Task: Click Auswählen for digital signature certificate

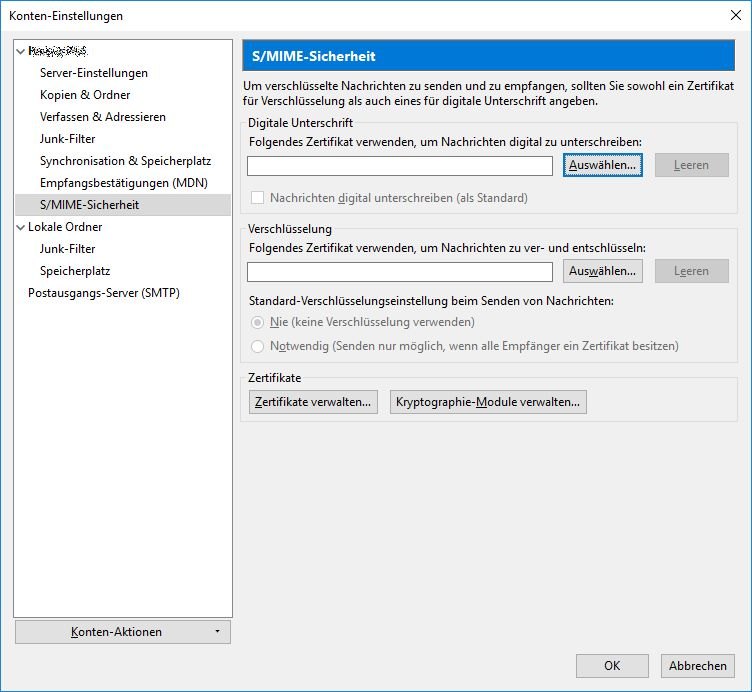Action: click(603, 166)
